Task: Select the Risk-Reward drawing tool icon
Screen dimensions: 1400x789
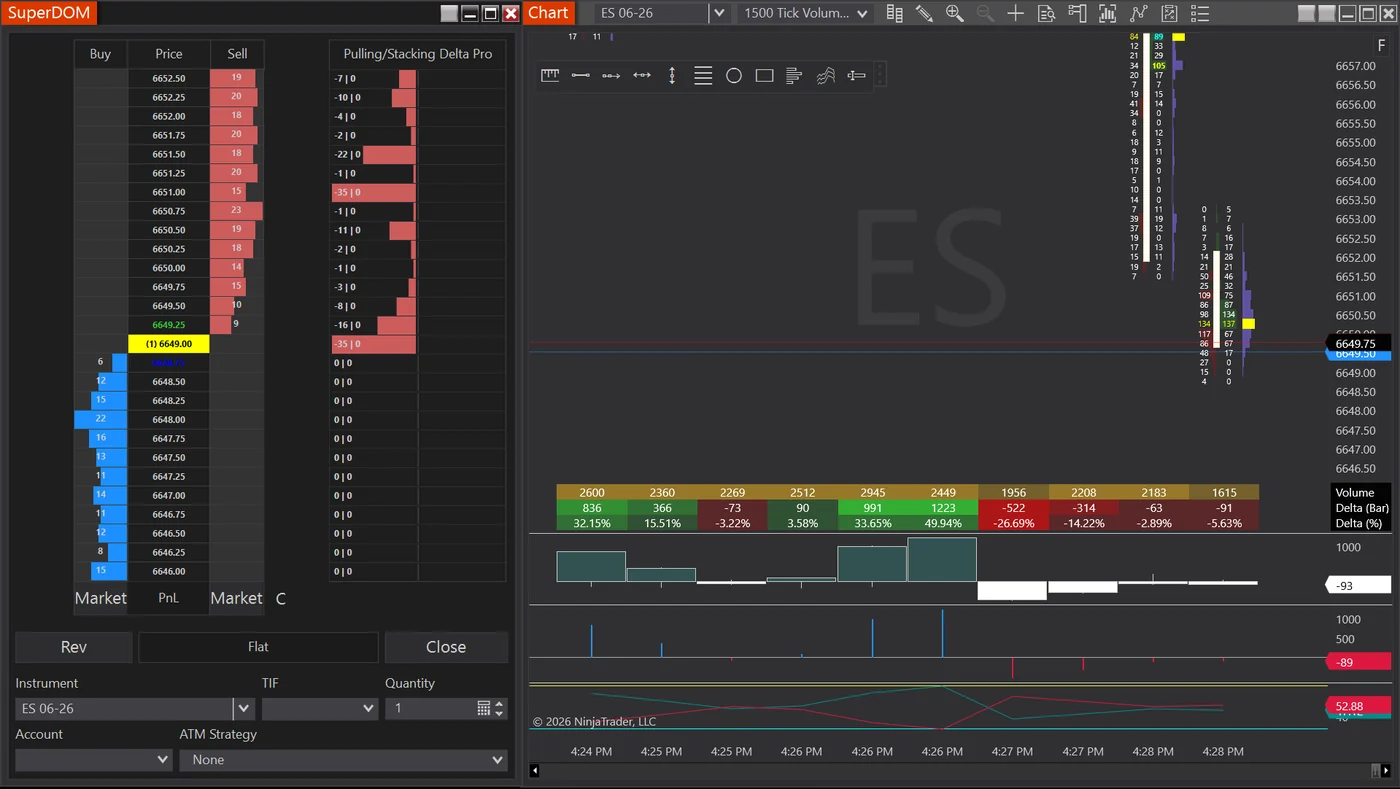Action: click(x=857, y=76)
